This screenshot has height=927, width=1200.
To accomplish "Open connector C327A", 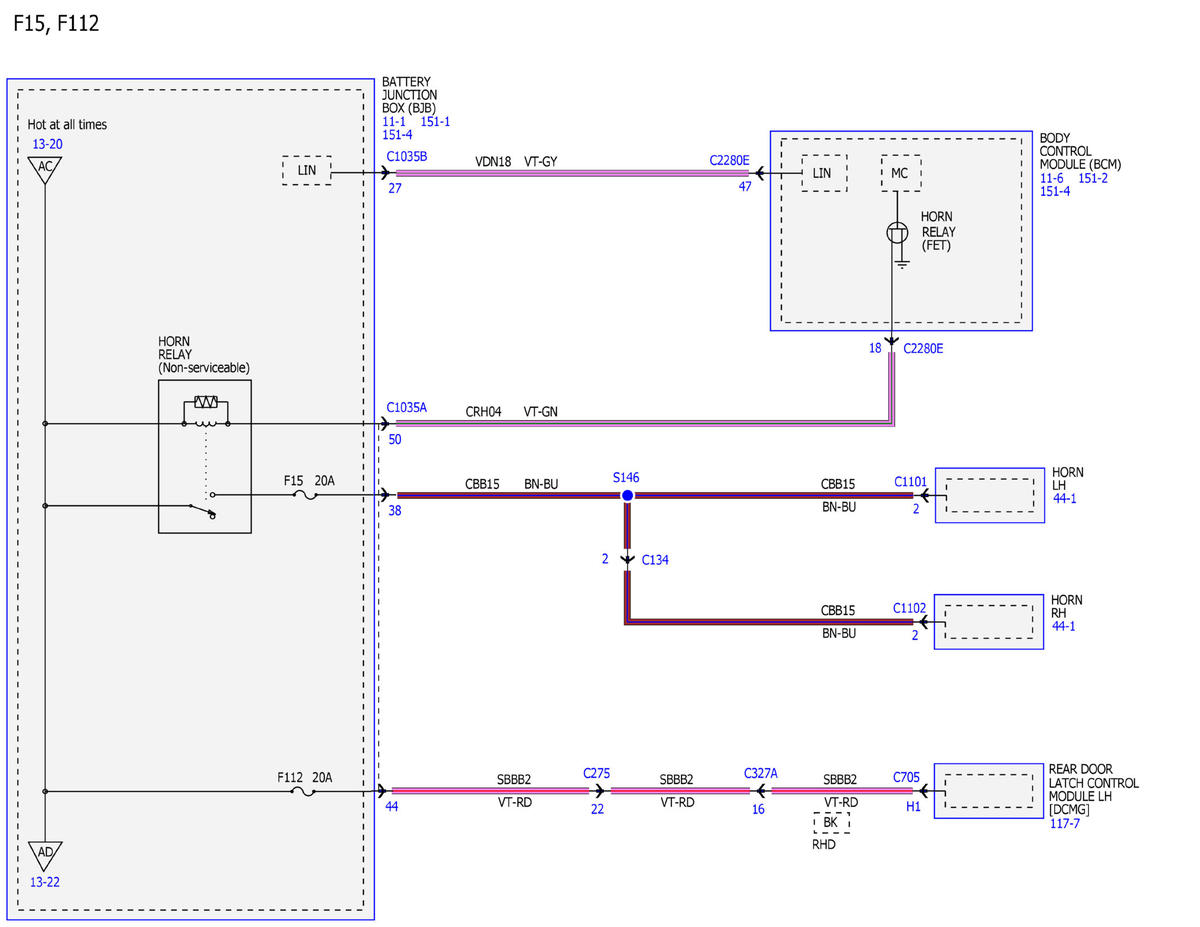I will [x=761, y=773].
